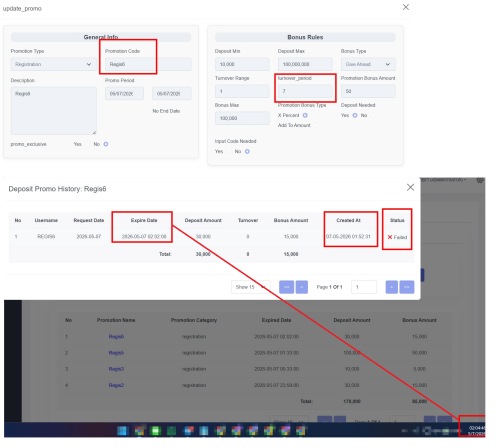Click the turnover_period input field
Screen dimensions: 500x448
tap(305, 91)
